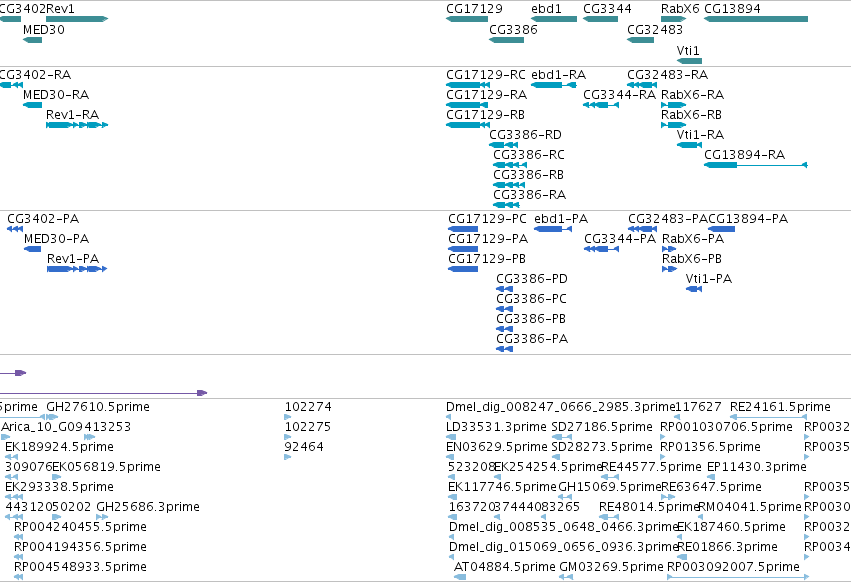Click the CG17129 gene label

pos(474,9)
